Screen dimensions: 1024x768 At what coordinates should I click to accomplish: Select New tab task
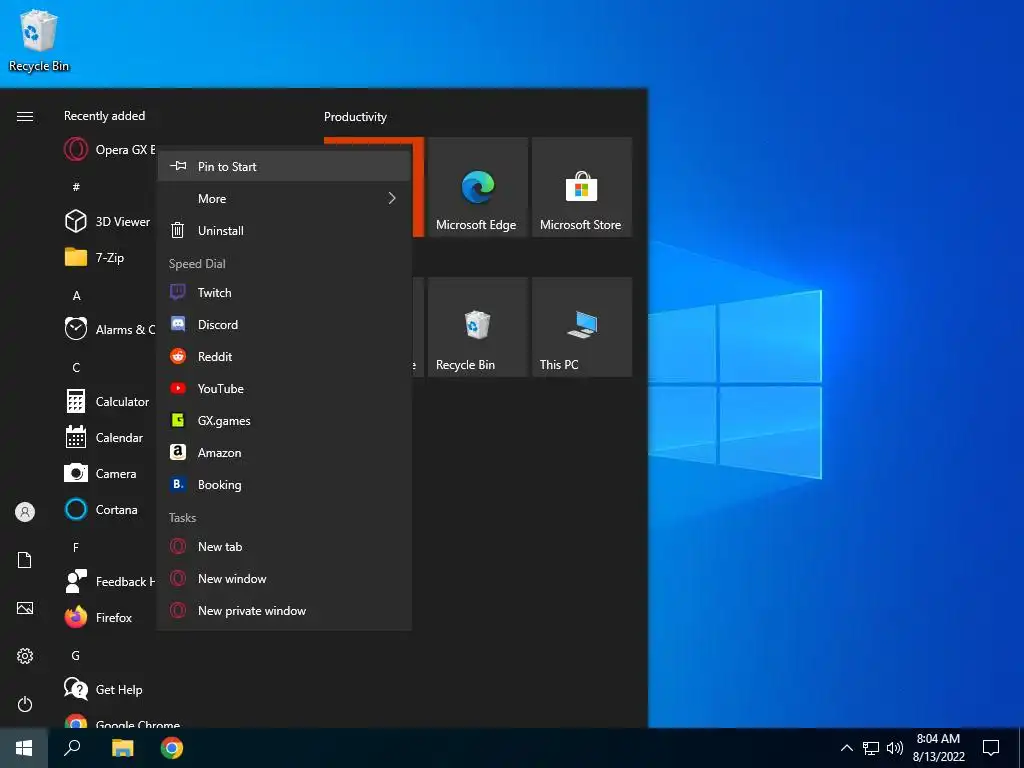click(x=284, y=547)
